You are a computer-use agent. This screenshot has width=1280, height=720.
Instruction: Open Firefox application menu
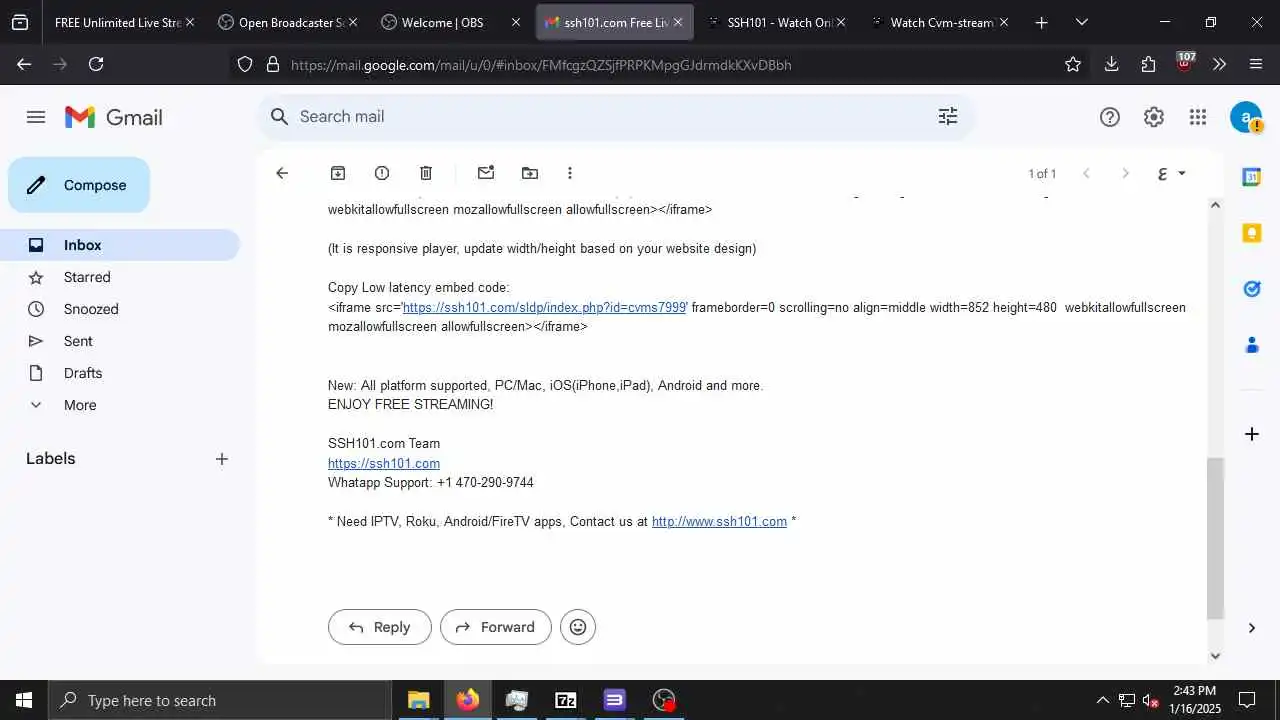1256,64
